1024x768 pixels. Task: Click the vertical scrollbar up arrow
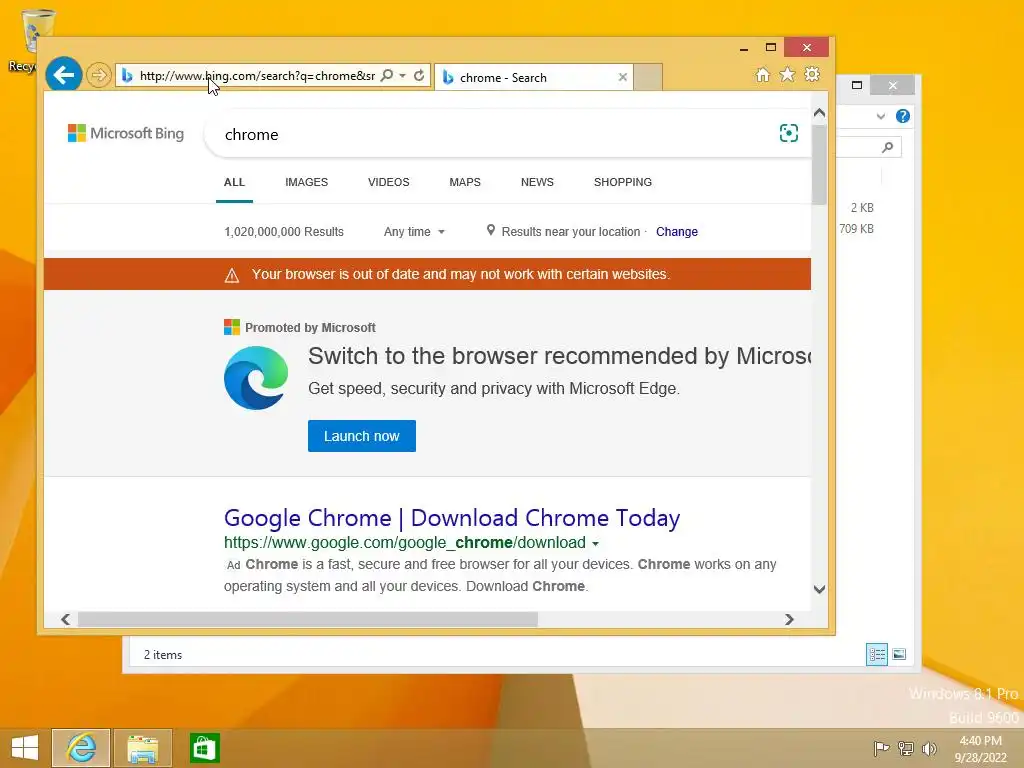click(x=820, y=113)
